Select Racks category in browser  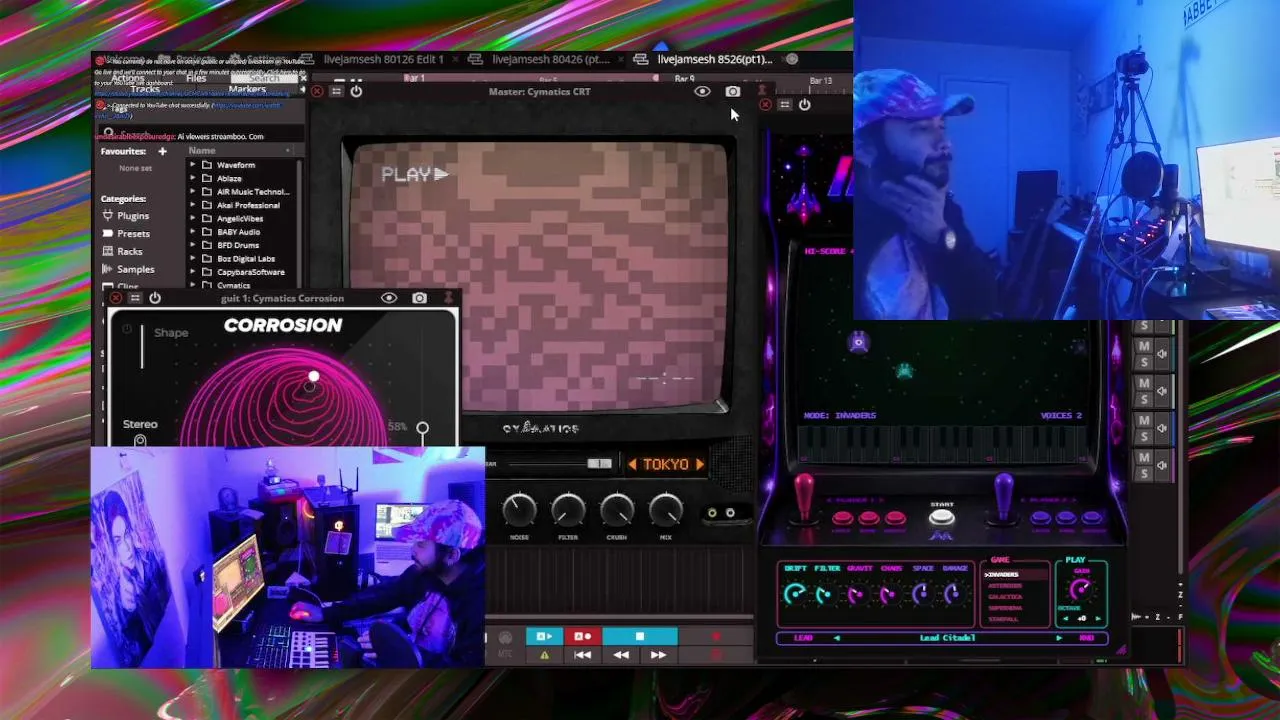[x=122, y=252]
